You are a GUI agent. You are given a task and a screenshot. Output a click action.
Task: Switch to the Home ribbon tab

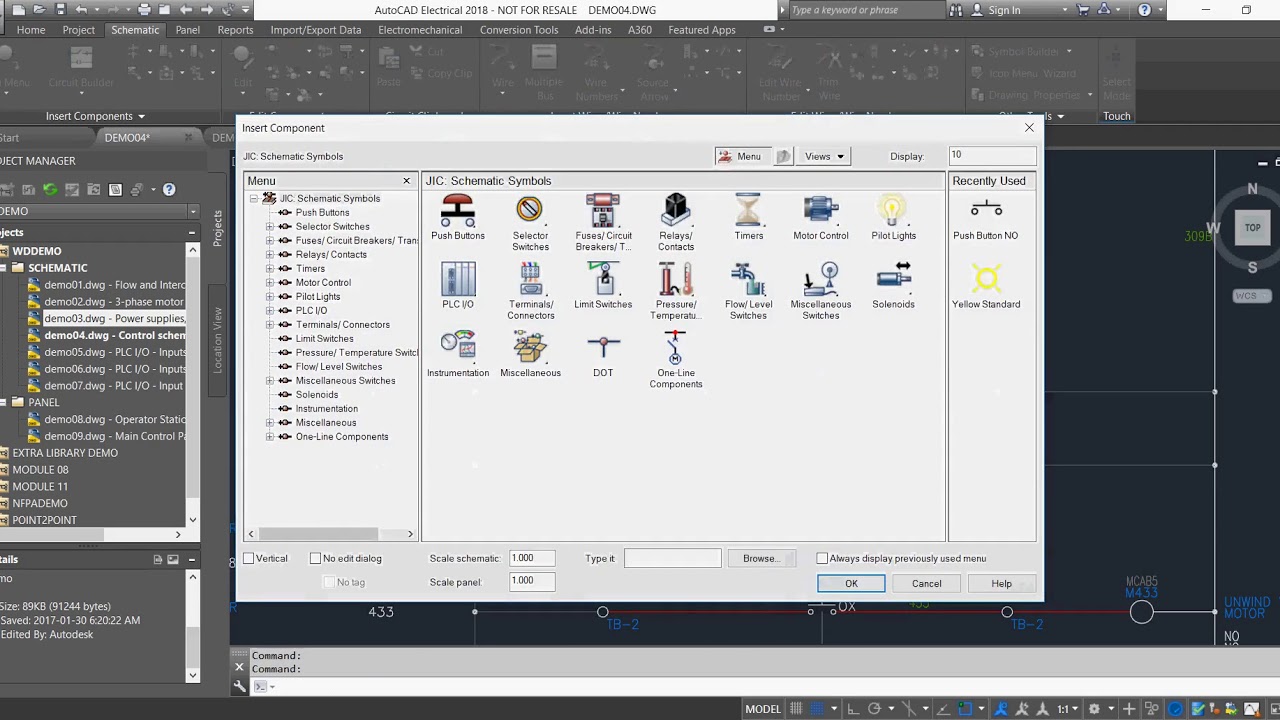30,30
